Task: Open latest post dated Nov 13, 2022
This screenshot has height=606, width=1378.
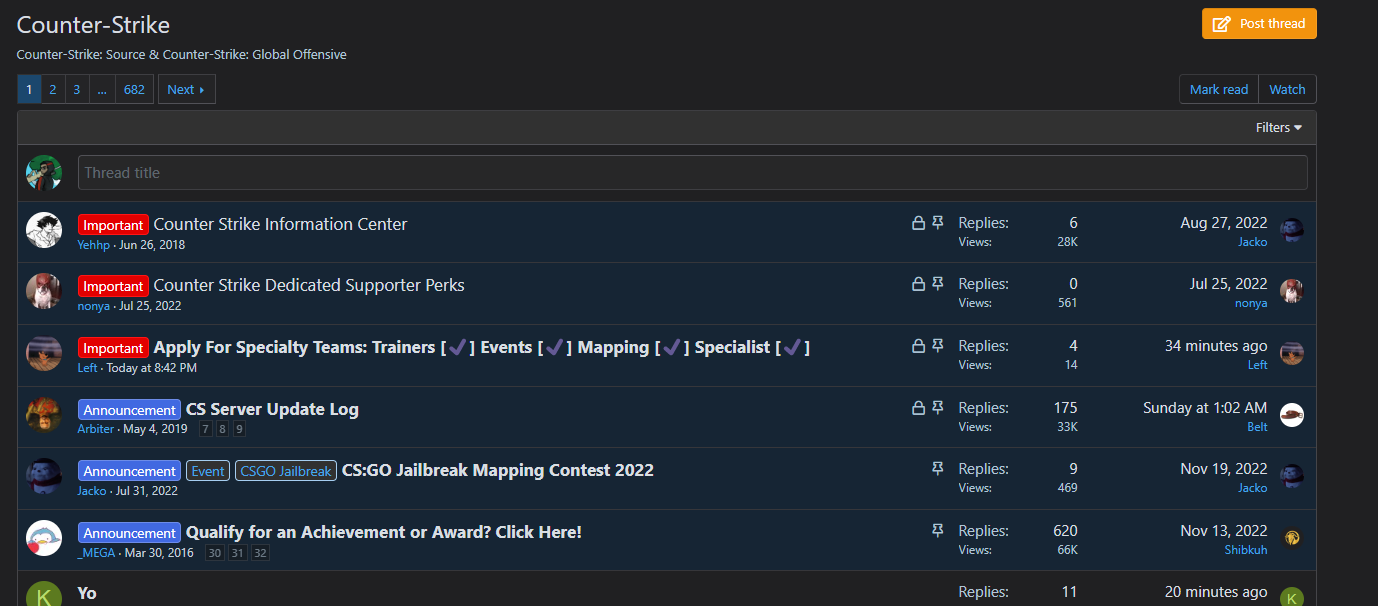Action: point(1224,531)
